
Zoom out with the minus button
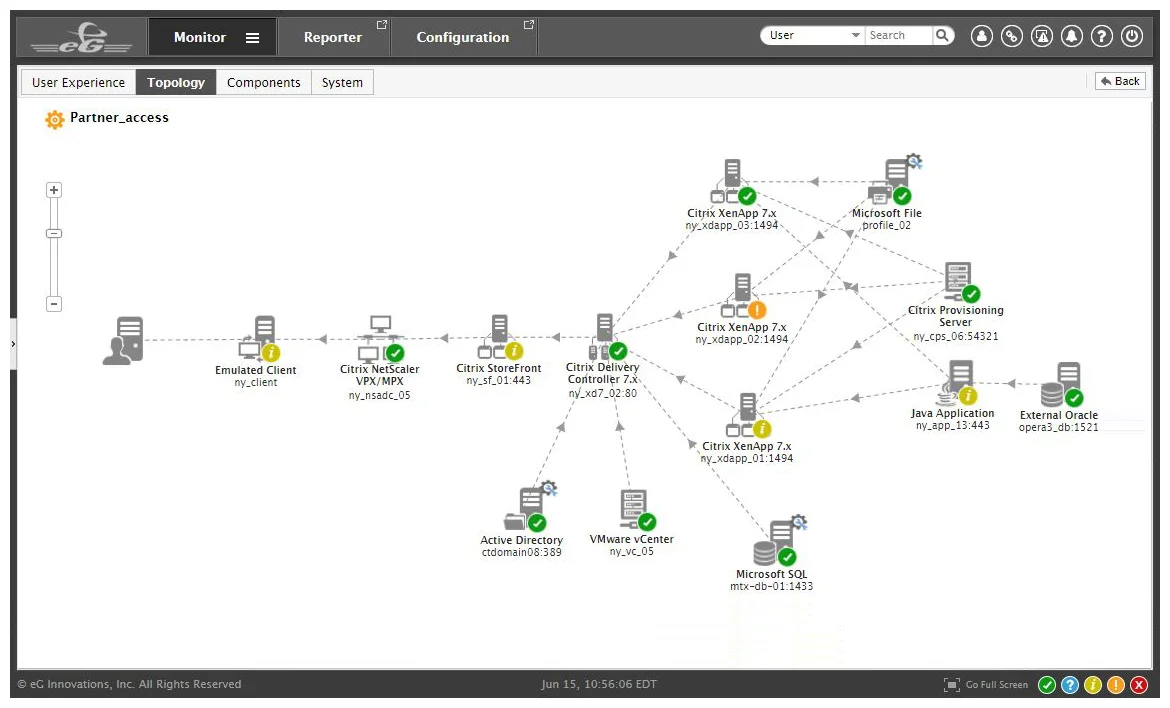coord(54,304)
